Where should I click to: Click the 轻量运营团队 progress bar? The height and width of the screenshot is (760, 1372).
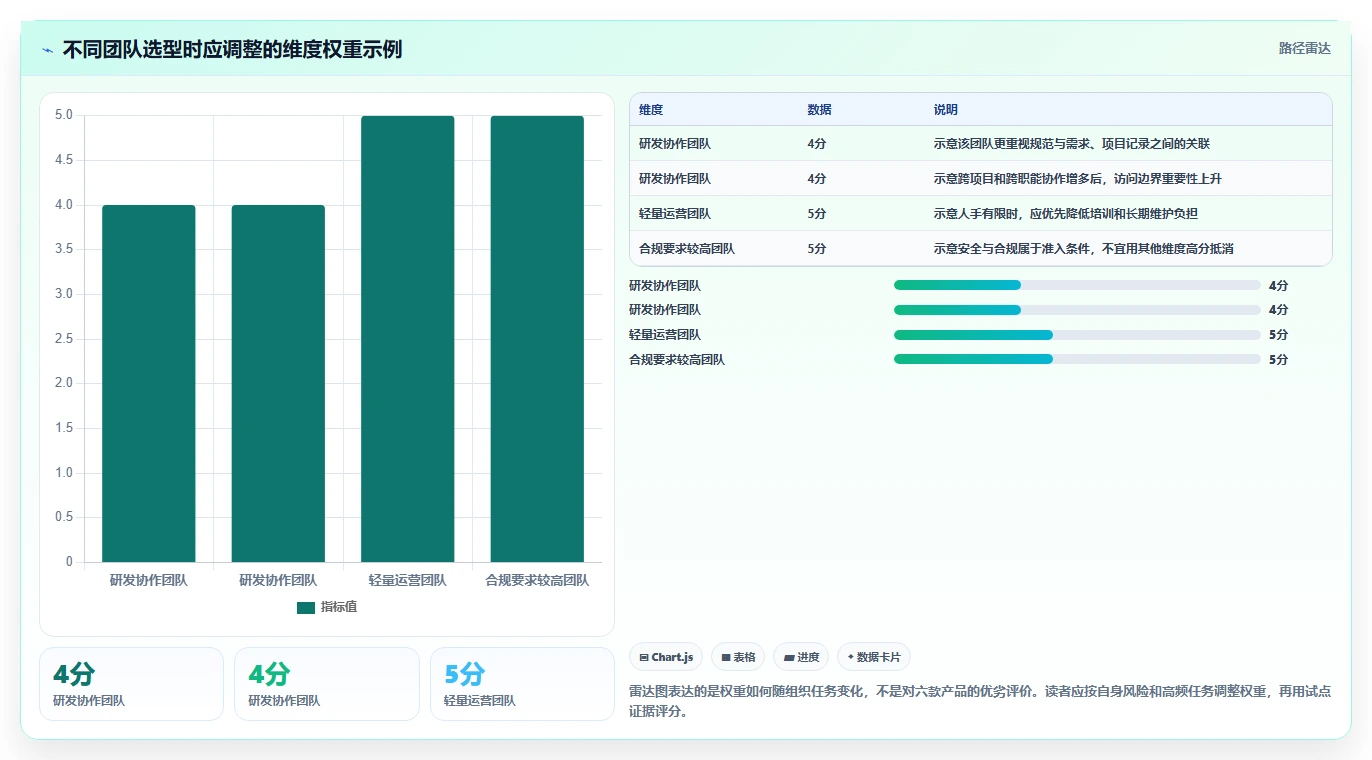(1077, 335)
